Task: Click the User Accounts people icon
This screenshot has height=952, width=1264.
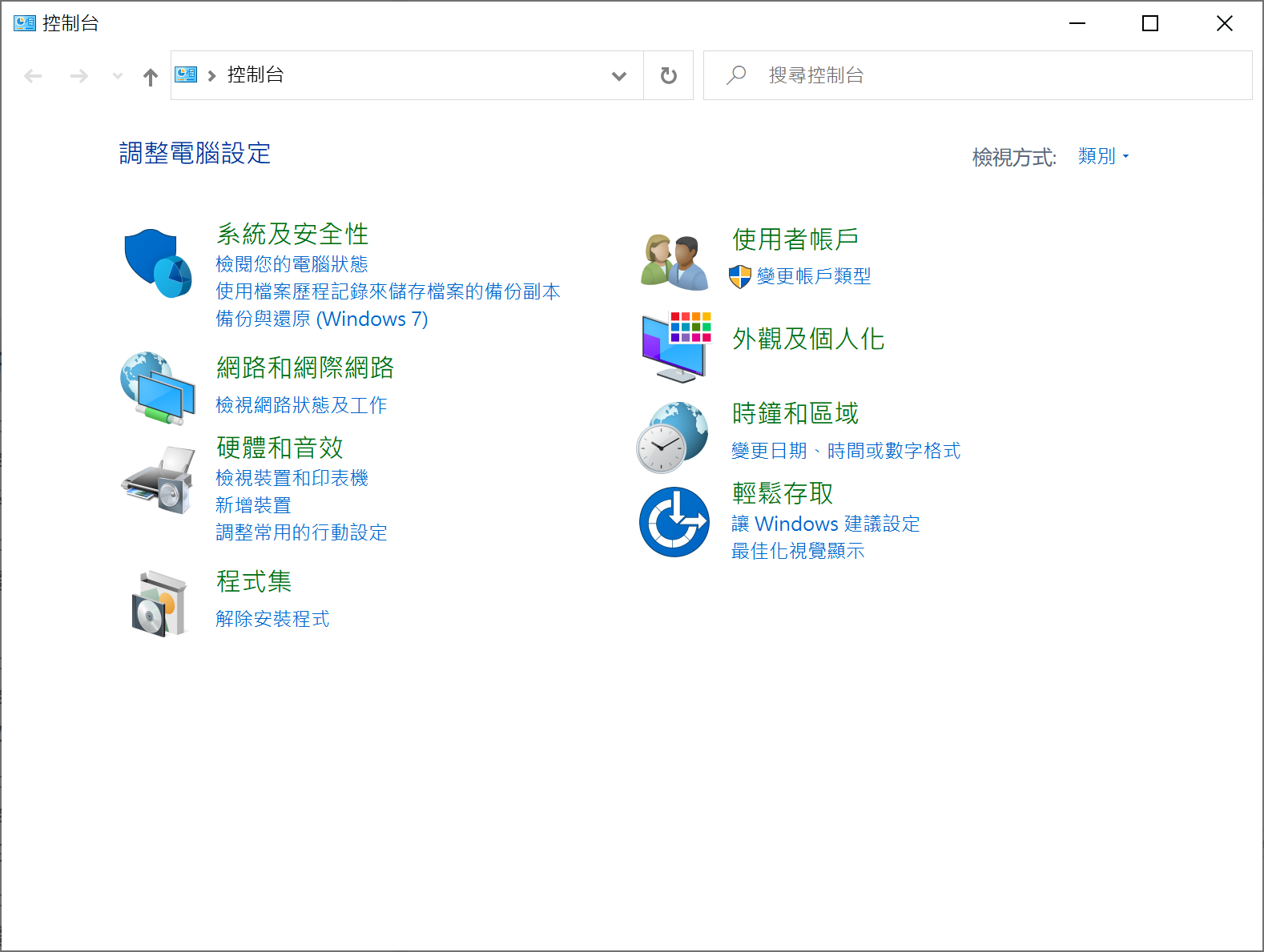Action: (674, 262)
